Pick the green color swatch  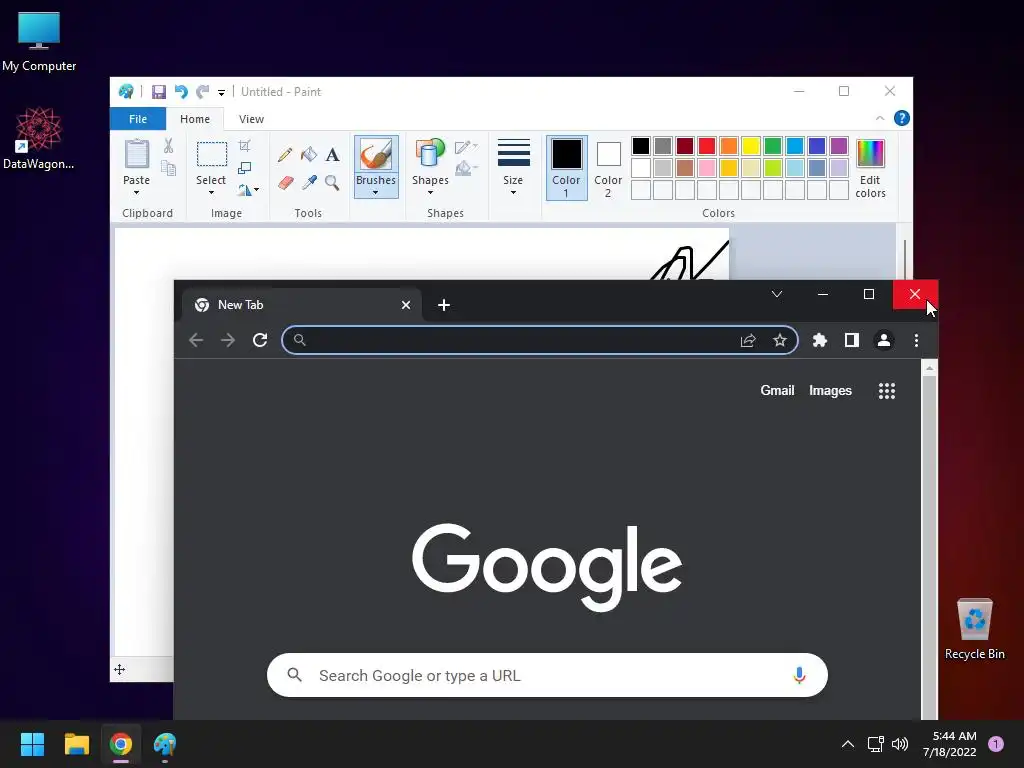773,146
